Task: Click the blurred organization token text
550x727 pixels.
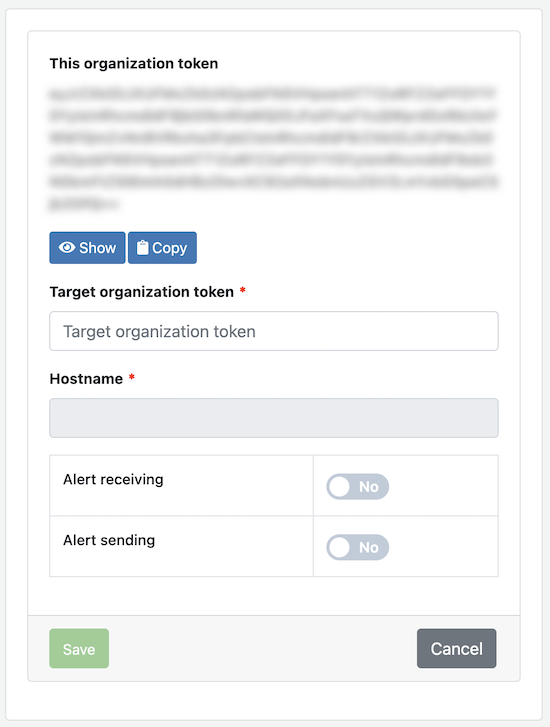Action: tap(274, 148)
